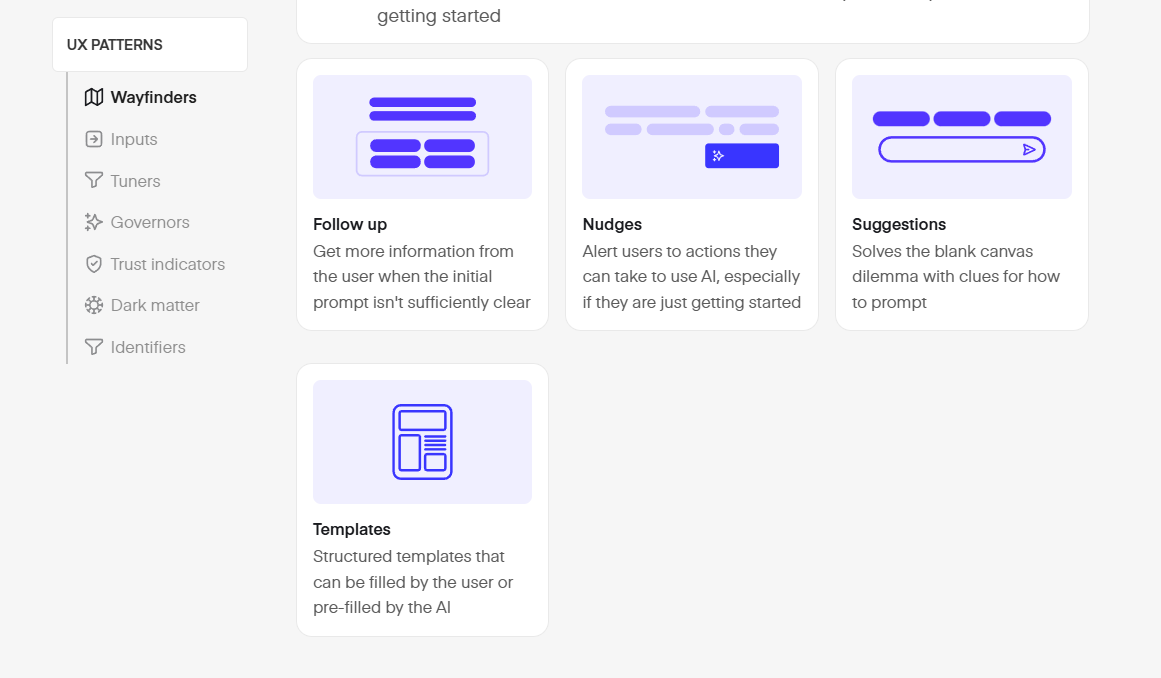
Task: Click the Suggestions illustration thumbnail
Action: [x=962, y=137]
